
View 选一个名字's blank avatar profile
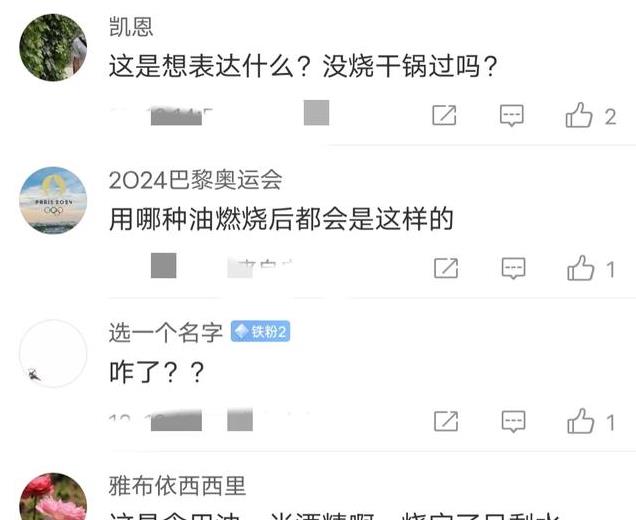(x=53, y=353)
